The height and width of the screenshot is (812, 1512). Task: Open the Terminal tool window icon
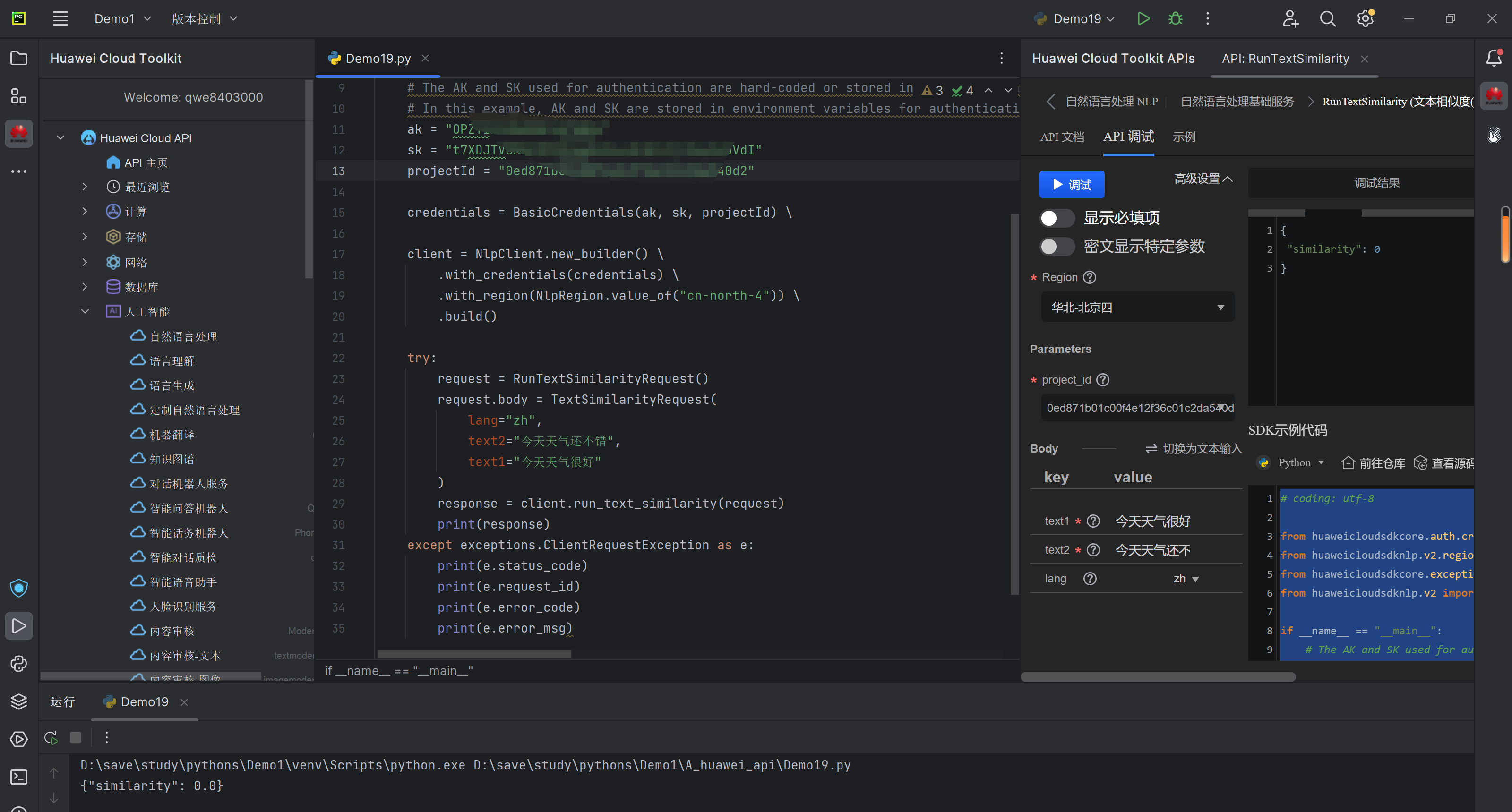[19, 777]
